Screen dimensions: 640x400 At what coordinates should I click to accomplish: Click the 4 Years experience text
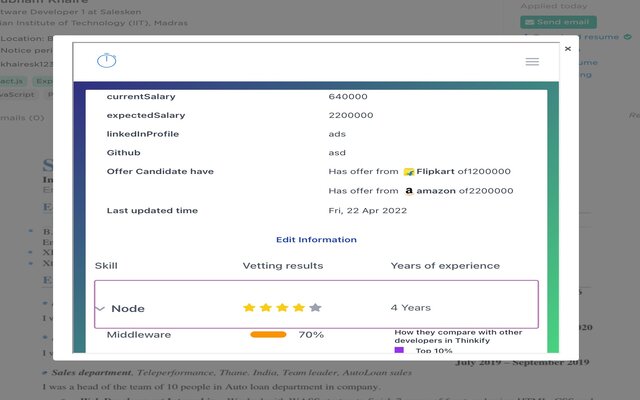click(411, 308)
